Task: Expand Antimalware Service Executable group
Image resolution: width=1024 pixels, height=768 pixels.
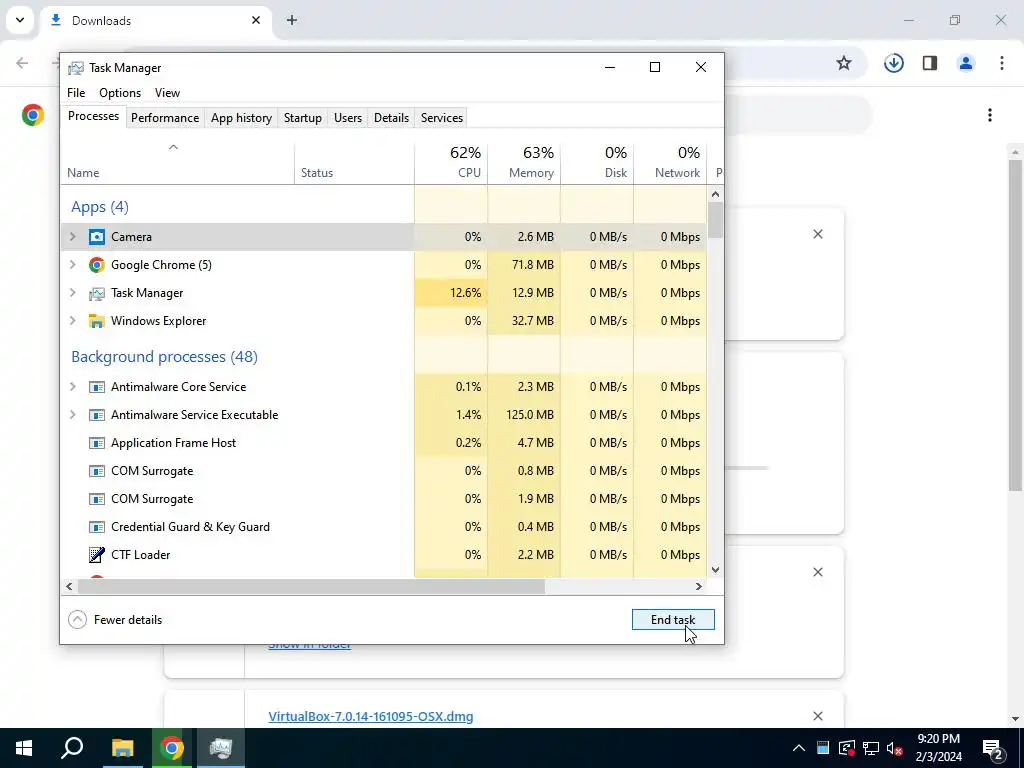Action: click(73, 415)
